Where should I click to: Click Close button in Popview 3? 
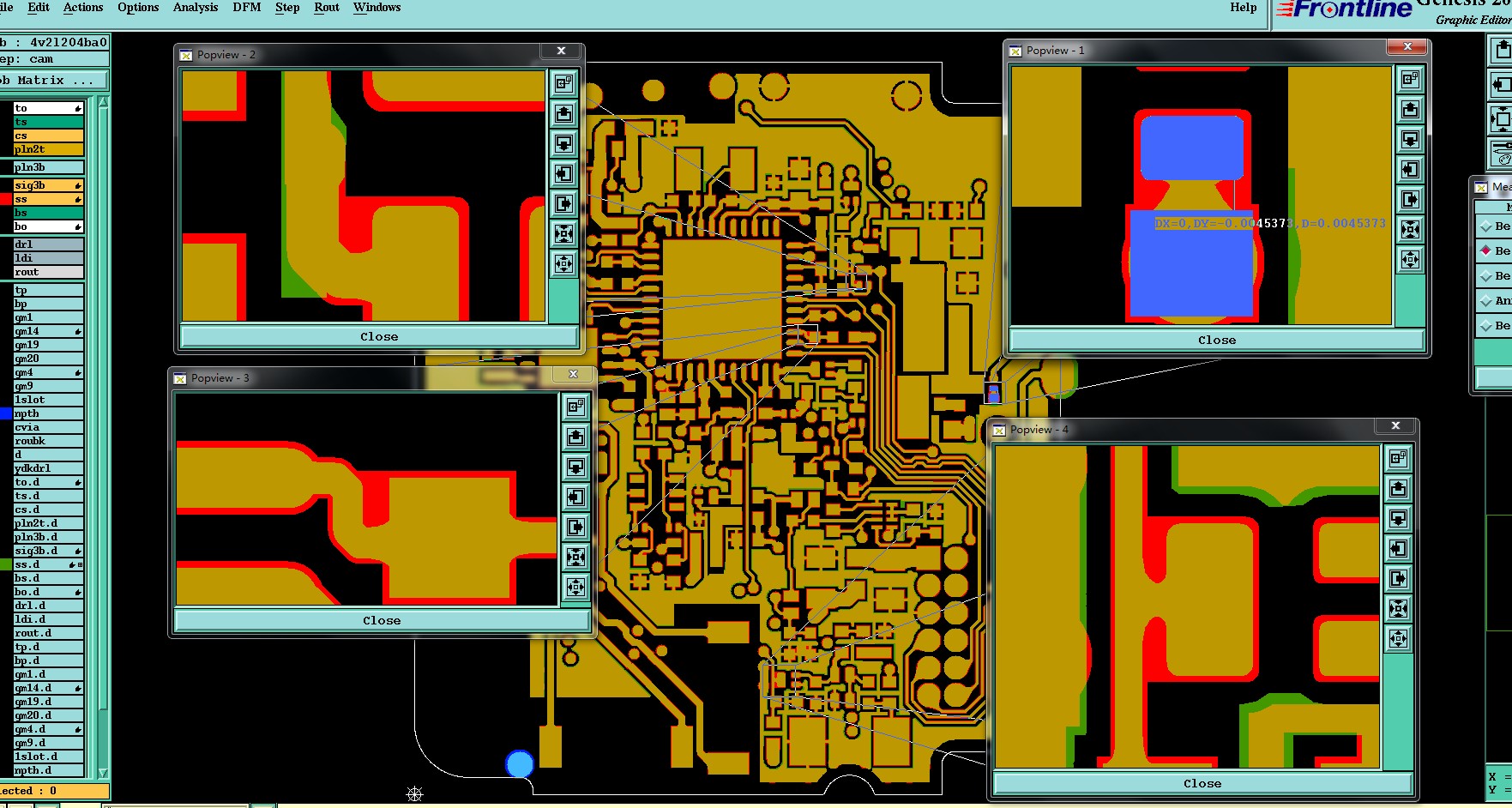click(x=382, y=620)
